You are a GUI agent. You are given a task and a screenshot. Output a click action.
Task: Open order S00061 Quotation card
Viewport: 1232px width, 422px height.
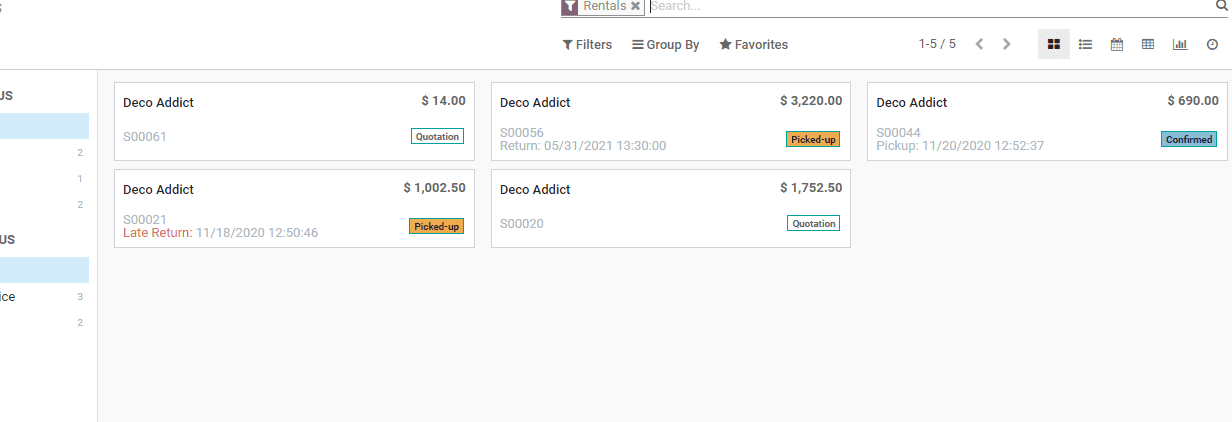coord(294,121)
